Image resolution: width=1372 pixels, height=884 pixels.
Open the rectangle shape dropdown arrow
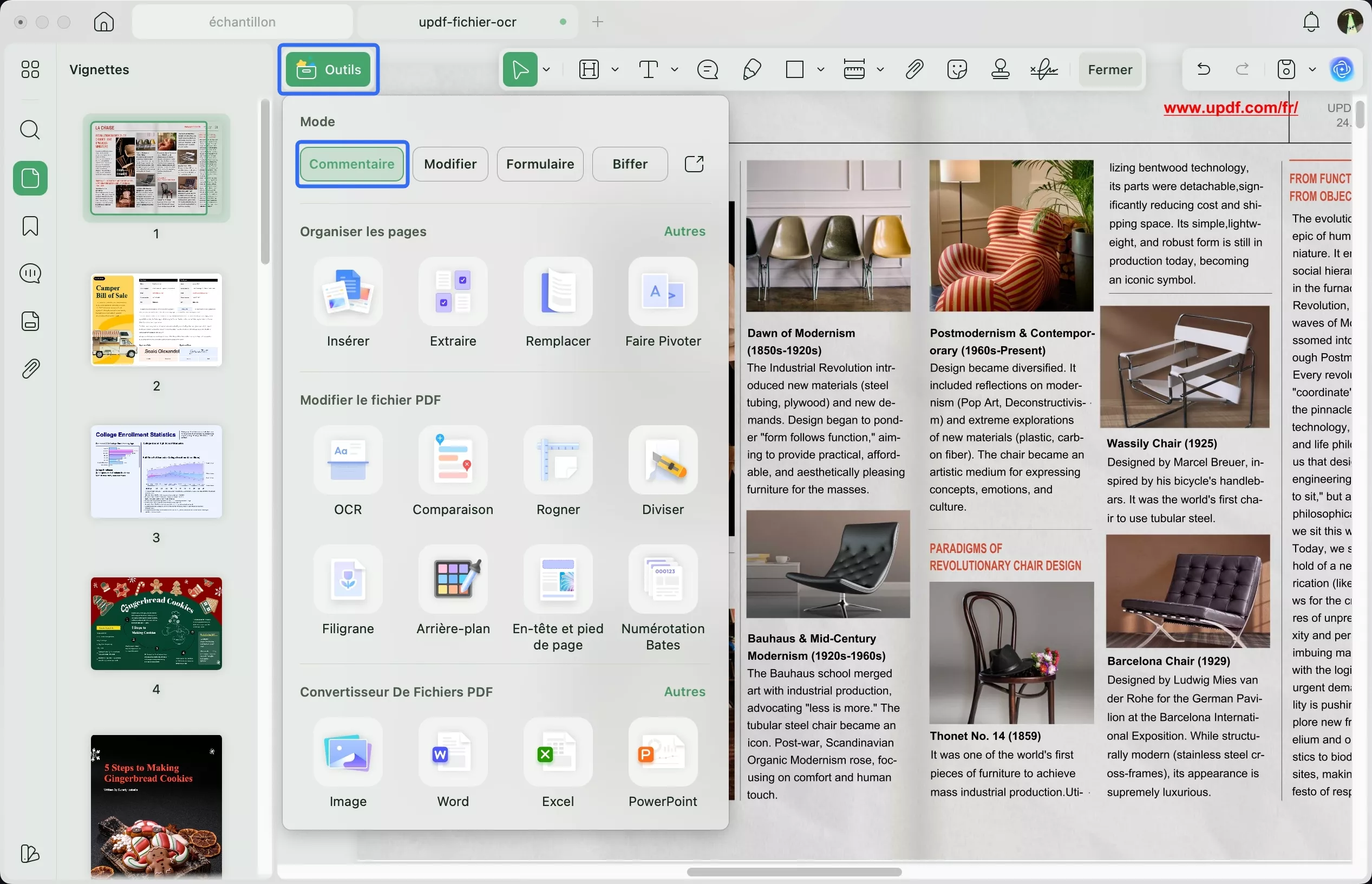(821, 69)
